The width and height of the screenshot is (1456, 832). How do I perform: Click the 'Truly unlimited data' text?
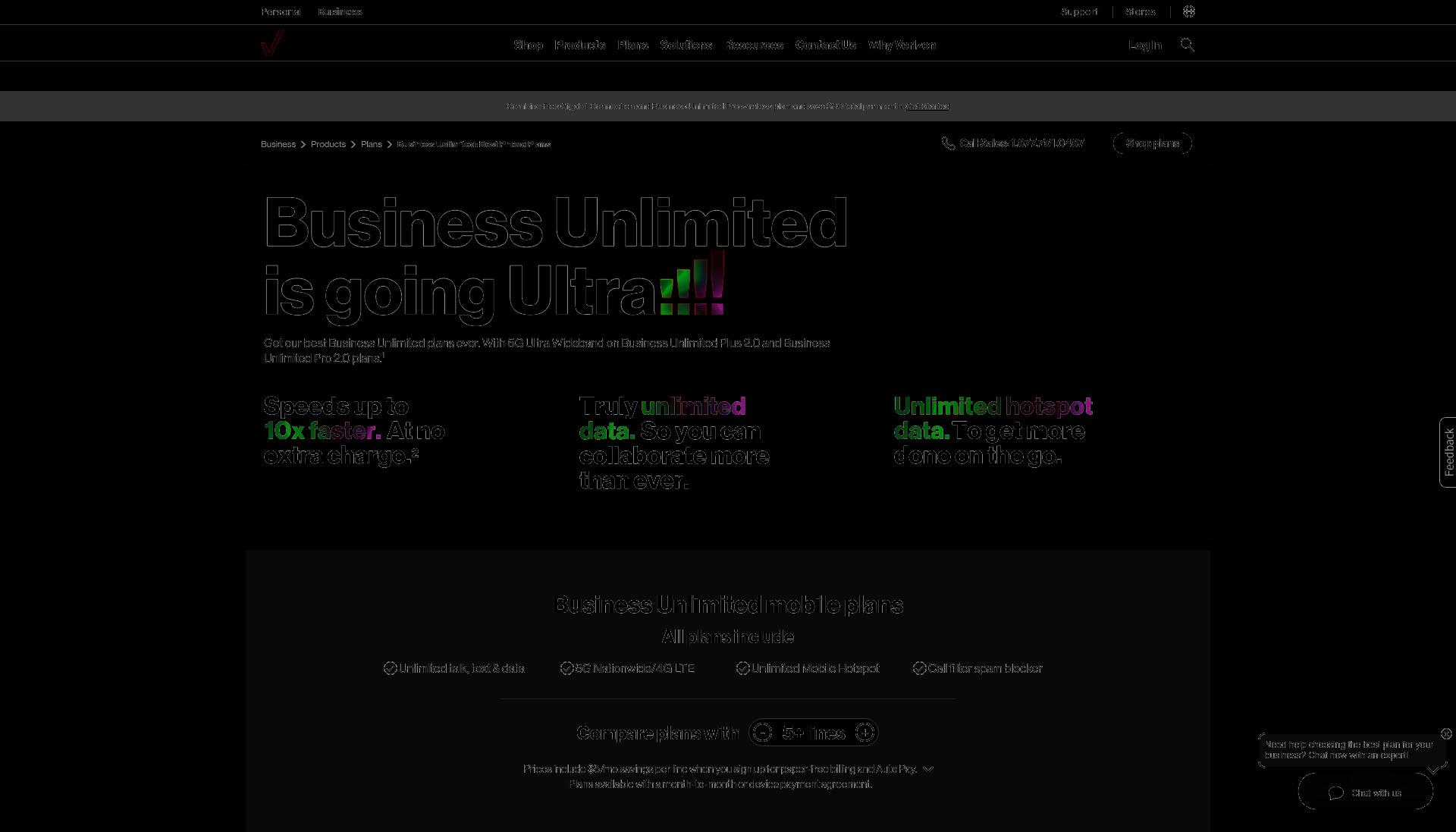click(x=662, y=418)
